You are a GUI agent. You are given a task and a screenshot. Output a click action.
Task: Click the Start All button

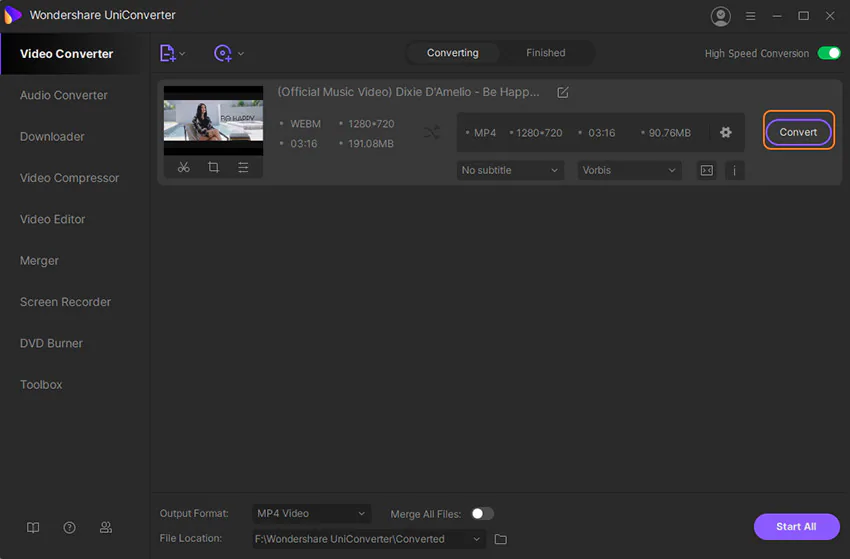796,526
